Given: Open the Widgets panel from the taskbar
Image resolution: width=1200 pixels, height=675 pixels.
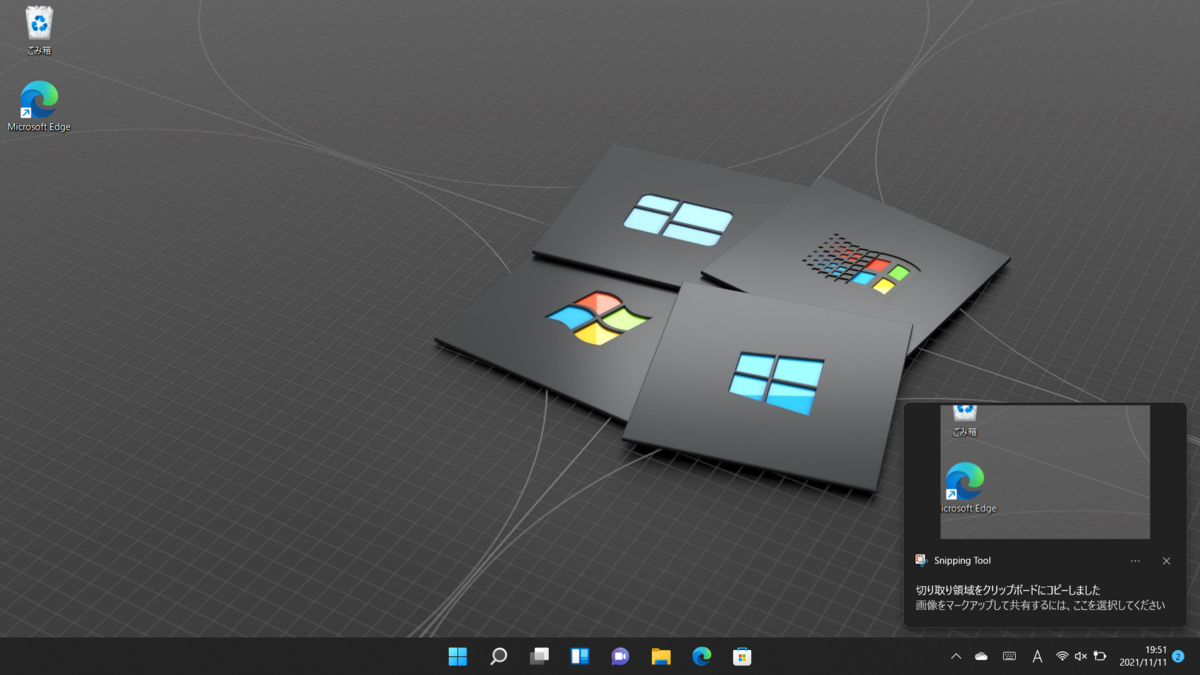Looking at the screenshot, I should 580,656.
